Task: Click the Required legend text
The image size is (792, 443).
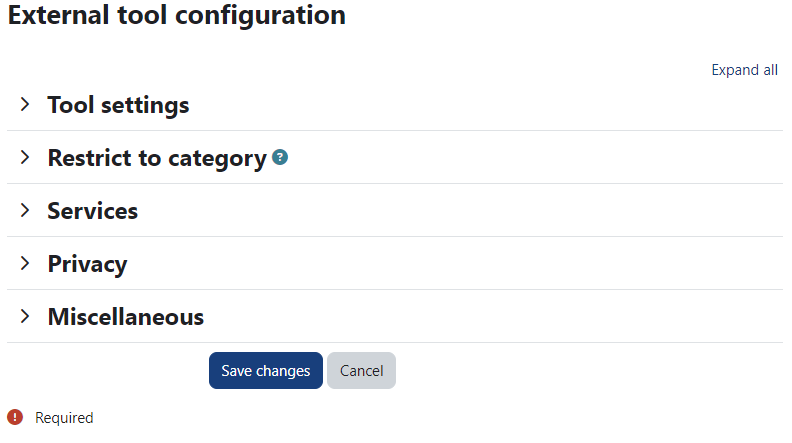Action: 64,418
